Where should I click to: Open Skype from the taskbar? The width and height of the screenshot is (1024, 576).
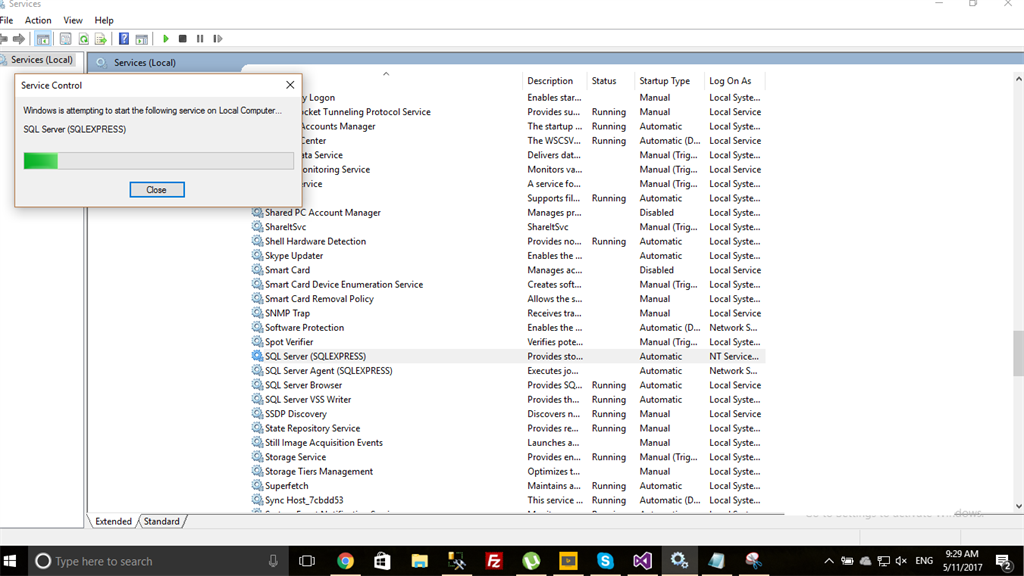click(x=605, y=561)
